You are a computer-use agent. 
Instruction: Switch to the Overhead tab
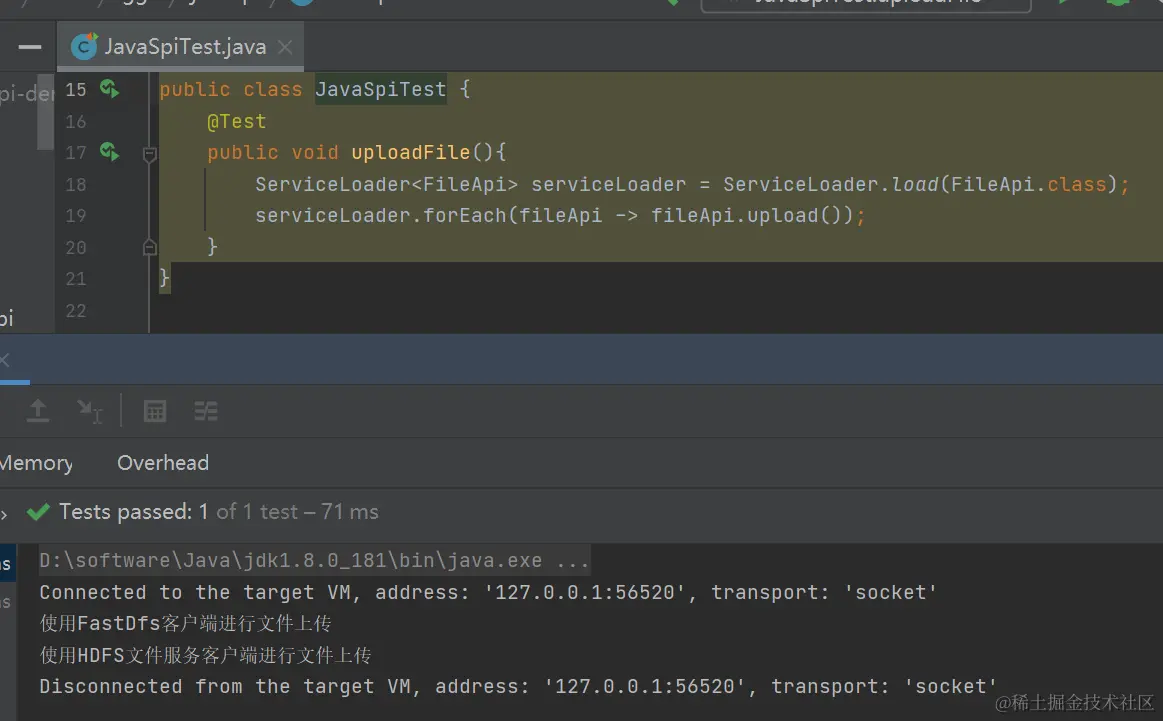click(x=163, y=463)
